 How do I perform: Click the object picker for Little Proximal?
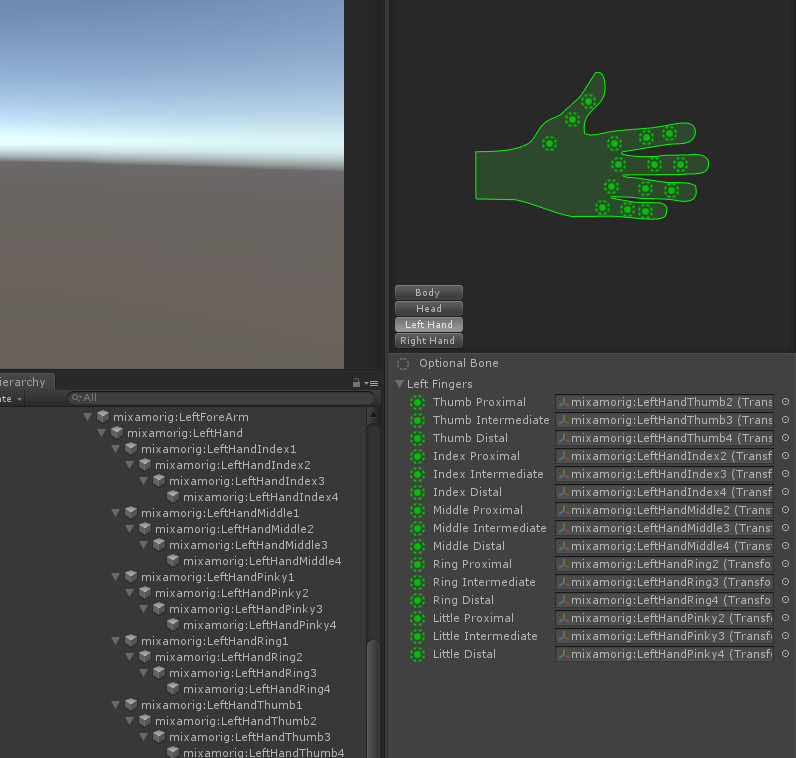coord(785,618)
